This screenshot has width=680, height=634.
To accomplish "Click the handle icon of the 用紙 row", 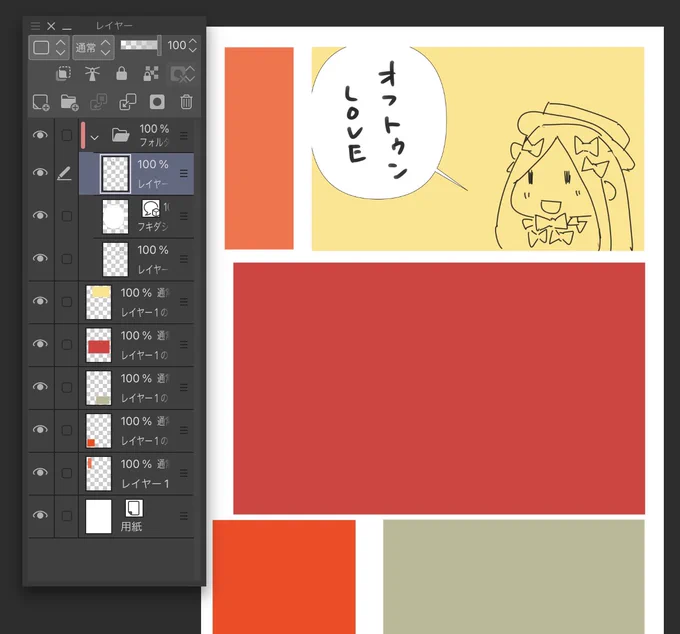I will 184,516.
